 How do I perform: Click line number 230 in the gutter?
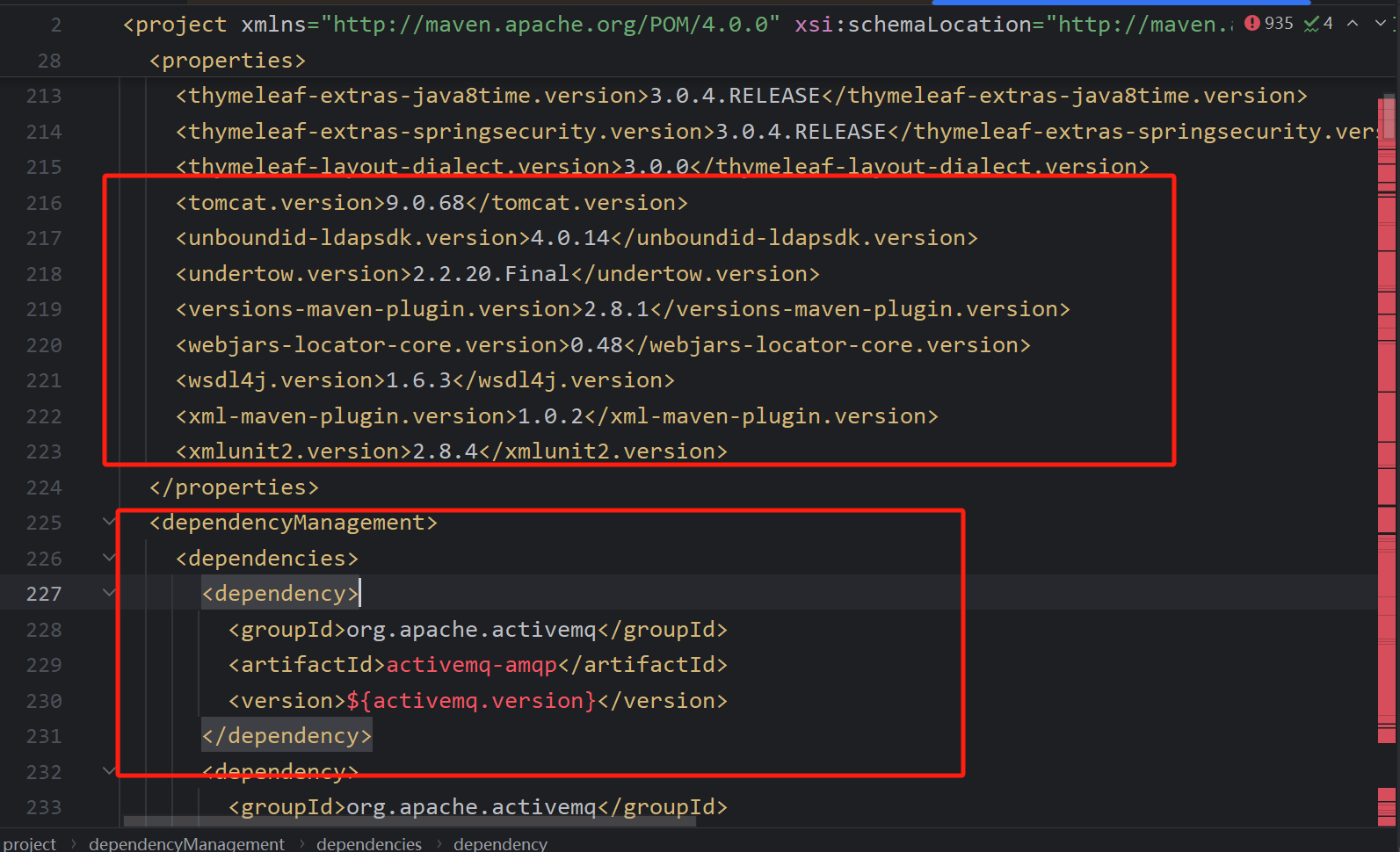[x=44, y=701]
